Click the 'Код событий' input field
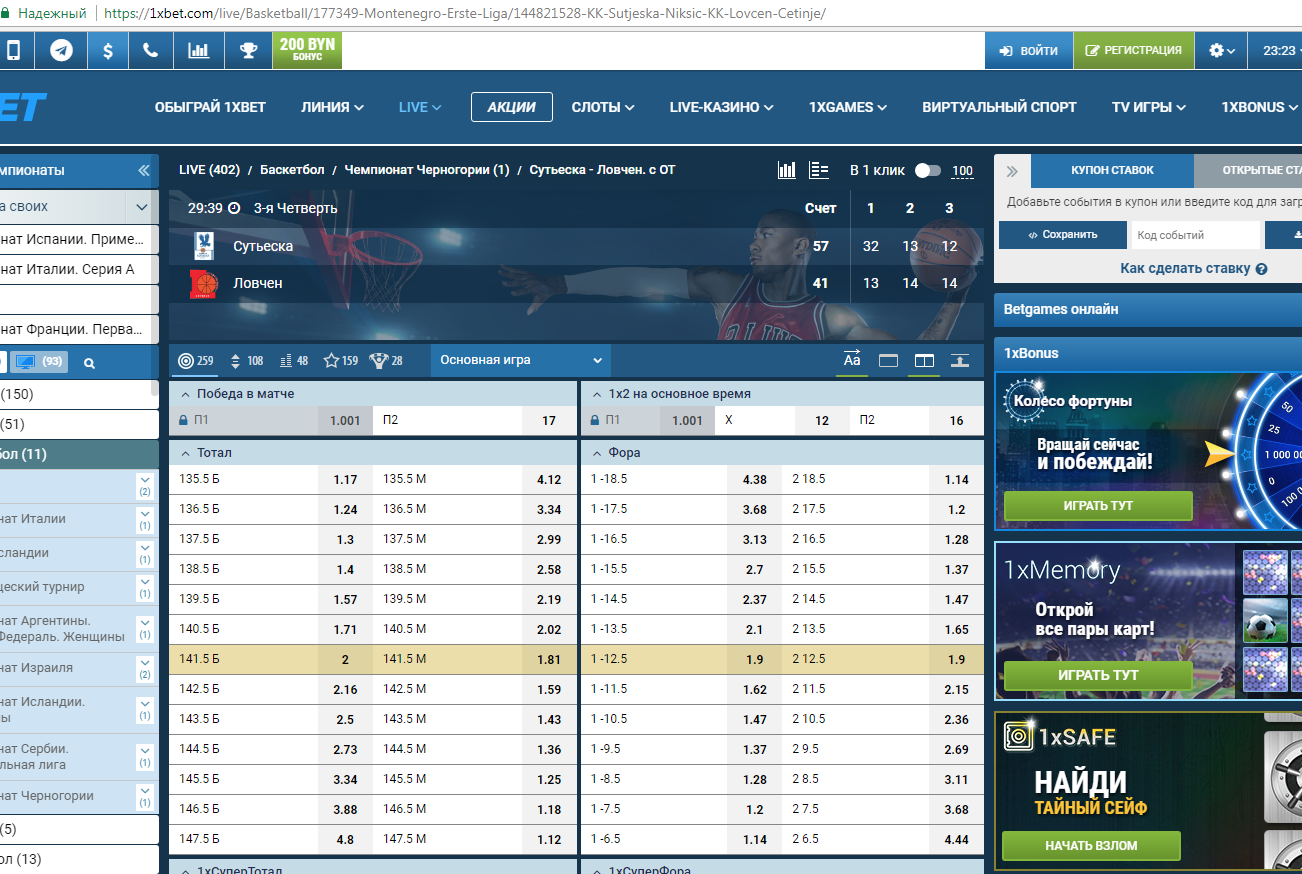Image resolution: width=1302 pixels, height=874 pixels. click(1195, 235)
